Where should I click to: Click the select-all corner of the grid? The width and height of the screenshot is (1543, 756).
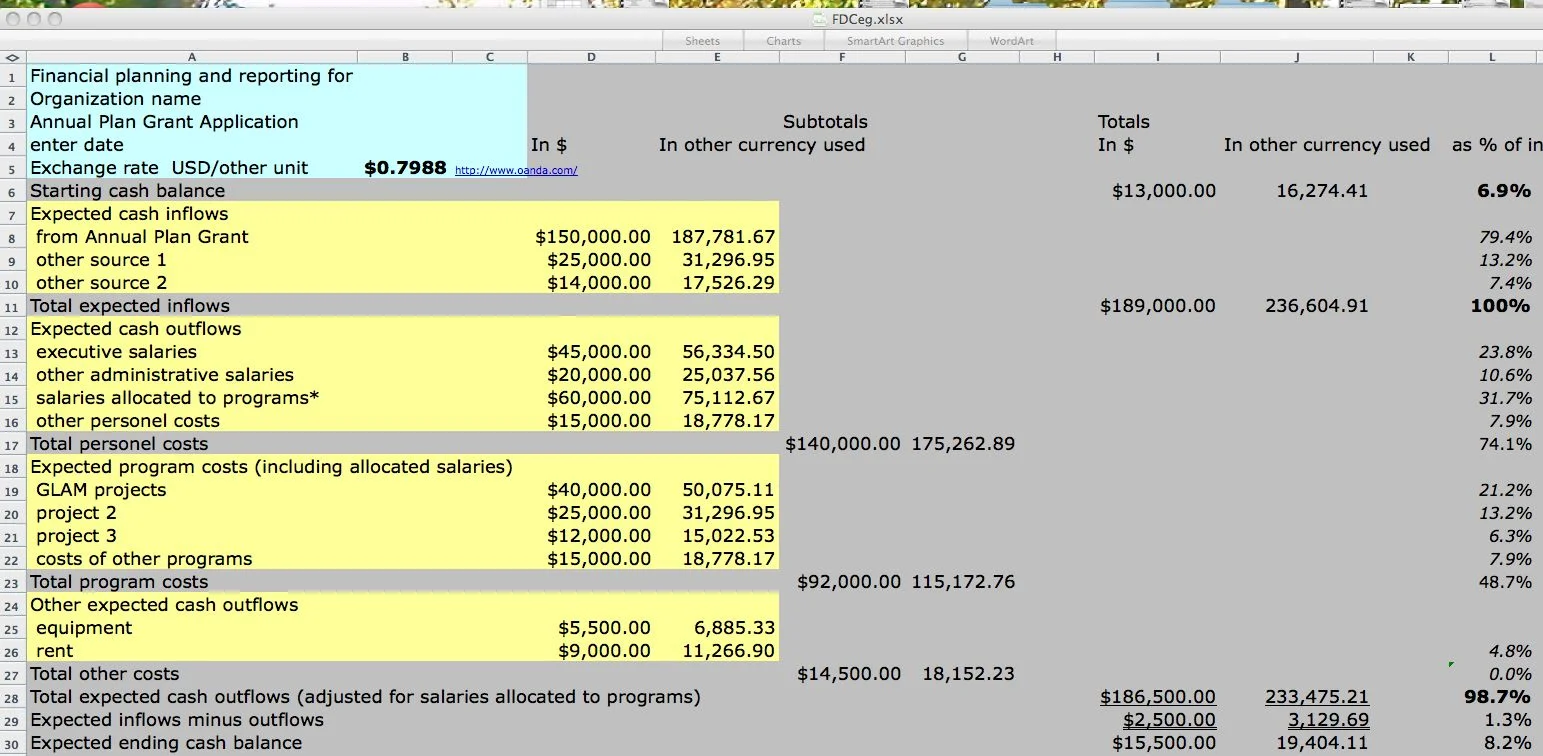point(12,57)
